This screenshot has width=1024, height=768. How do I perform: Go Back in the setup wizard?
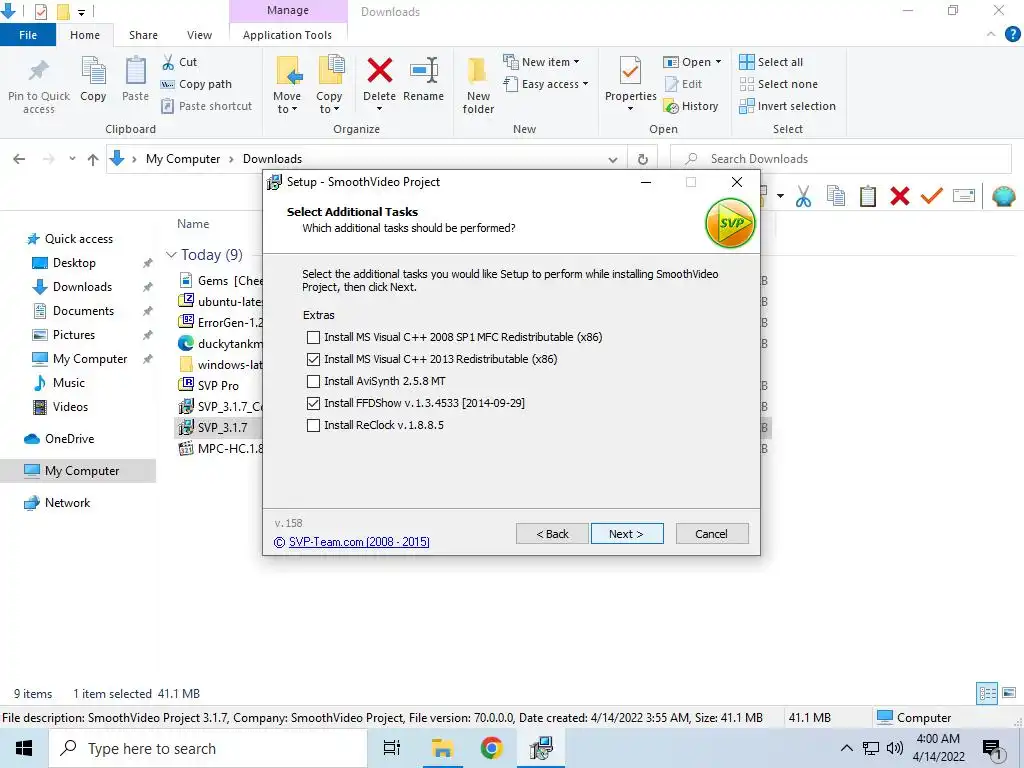coord(552,534)
